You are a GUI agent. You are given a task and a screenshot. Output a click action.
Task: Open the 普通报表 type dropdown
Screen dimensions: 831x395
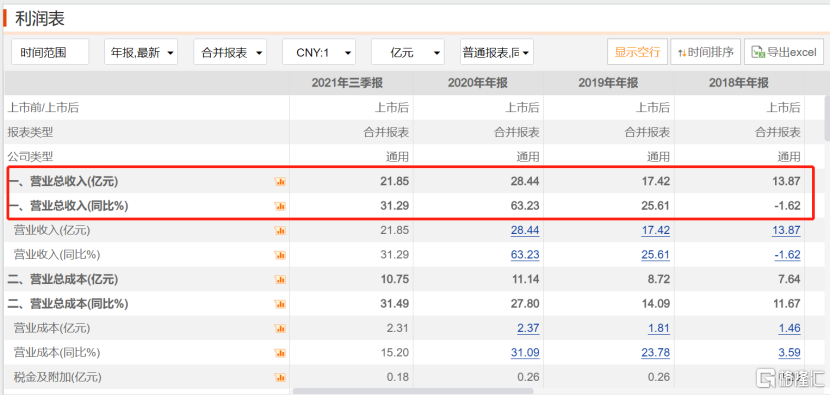[x=497, y=52]
